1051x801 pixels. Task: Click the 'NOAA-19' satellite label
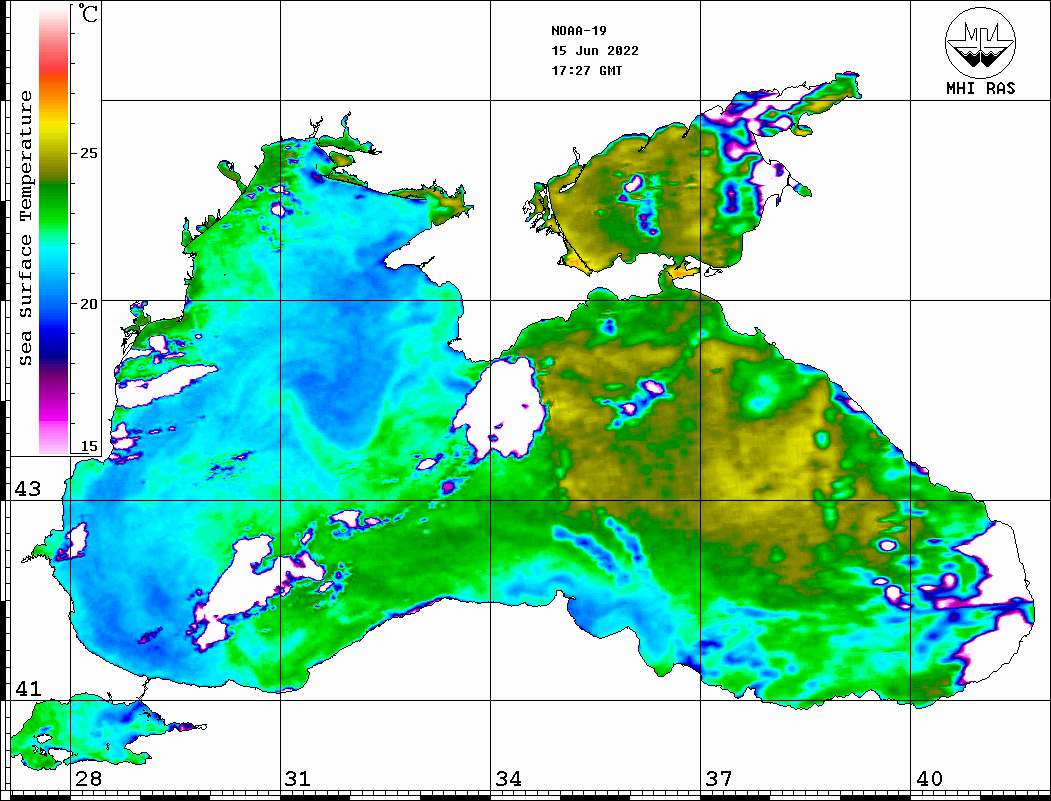pos(579,31)
